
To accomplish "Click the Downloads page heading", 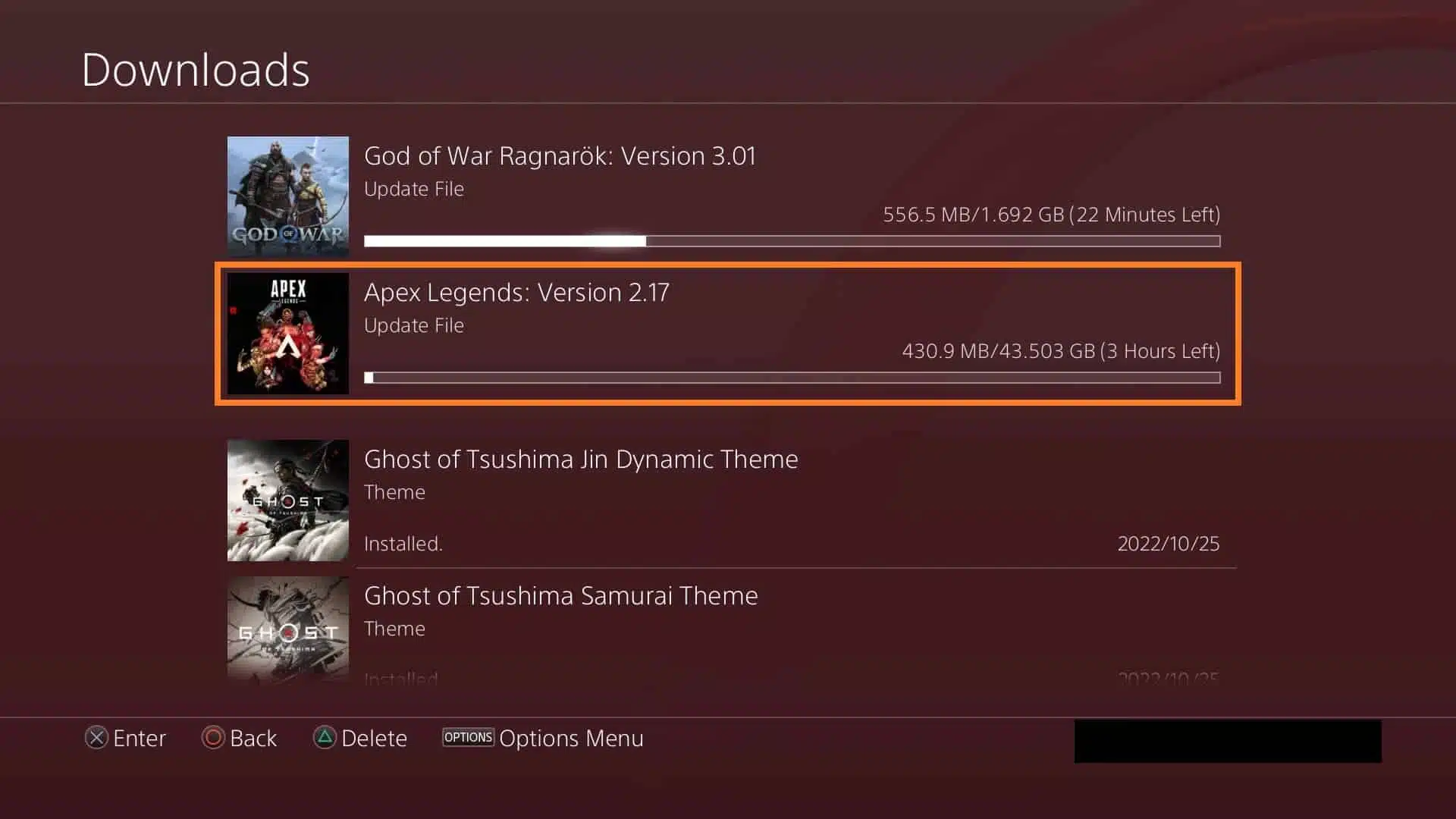I will [x=196, y=70].
